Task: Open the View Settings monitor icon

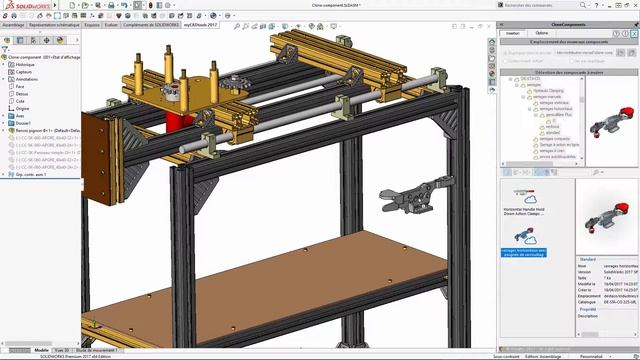Action: pyautogui.click(x=334, y=27)
